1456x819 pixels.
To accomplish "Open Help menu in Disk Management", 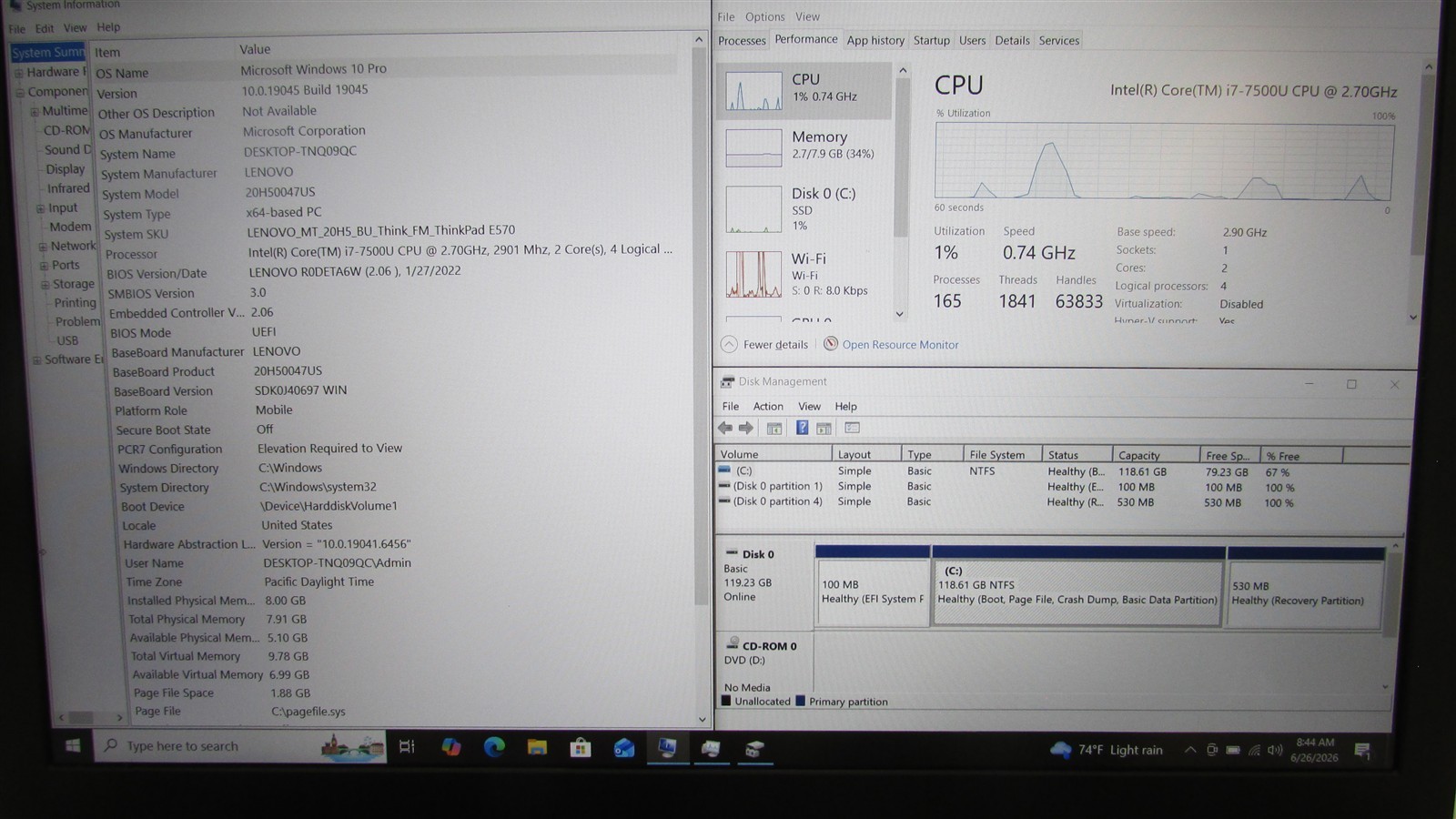I will [x=845, y=406].
